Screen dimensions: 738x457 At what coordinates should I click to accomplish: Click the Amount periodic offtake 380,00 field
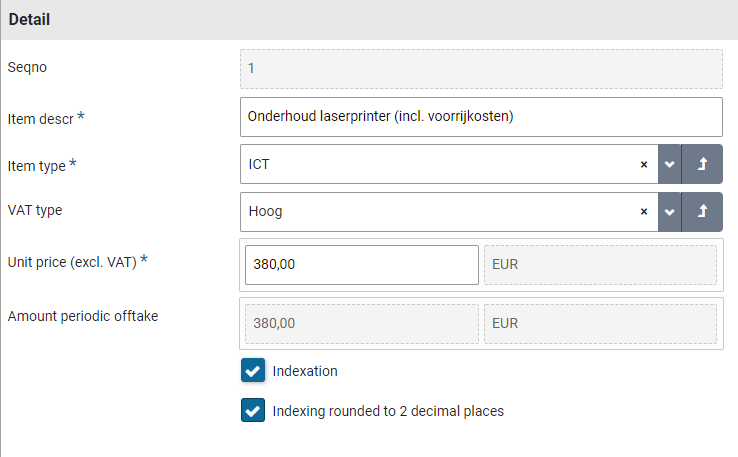click(x=361, y=324)
